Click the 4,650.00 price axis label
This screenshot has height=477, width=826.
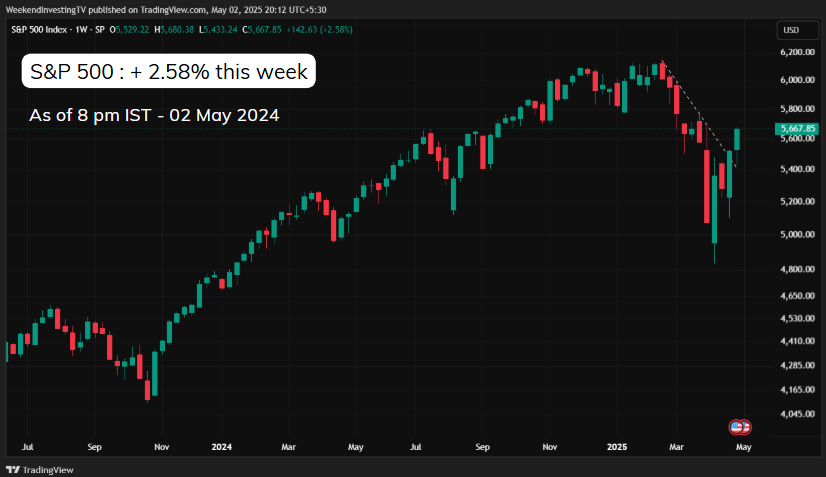click(798, 296)
